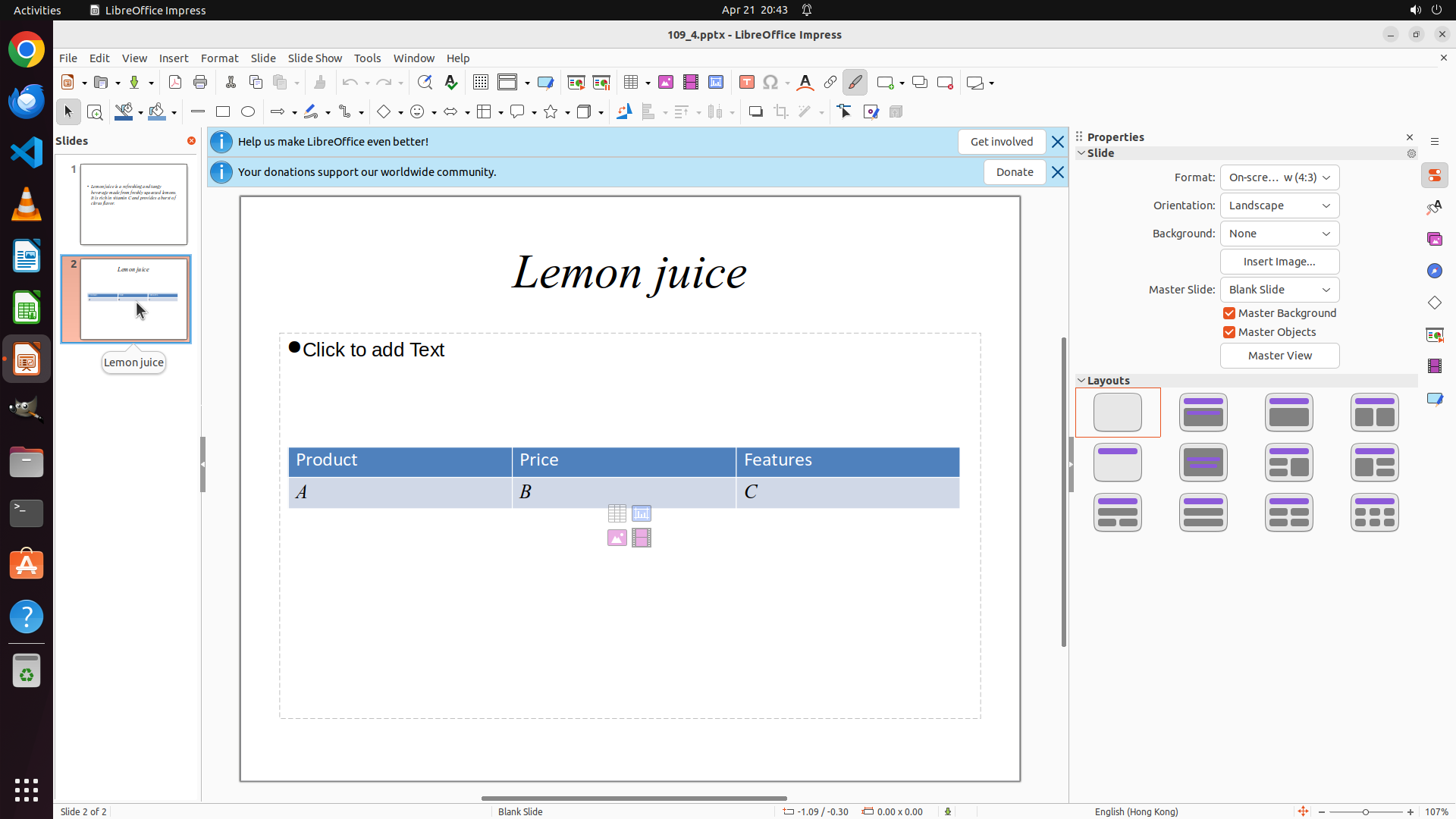Viewport: 1456px width, 819px height.
Task: Open the Special Character omega icon
Action: [770, 83]
